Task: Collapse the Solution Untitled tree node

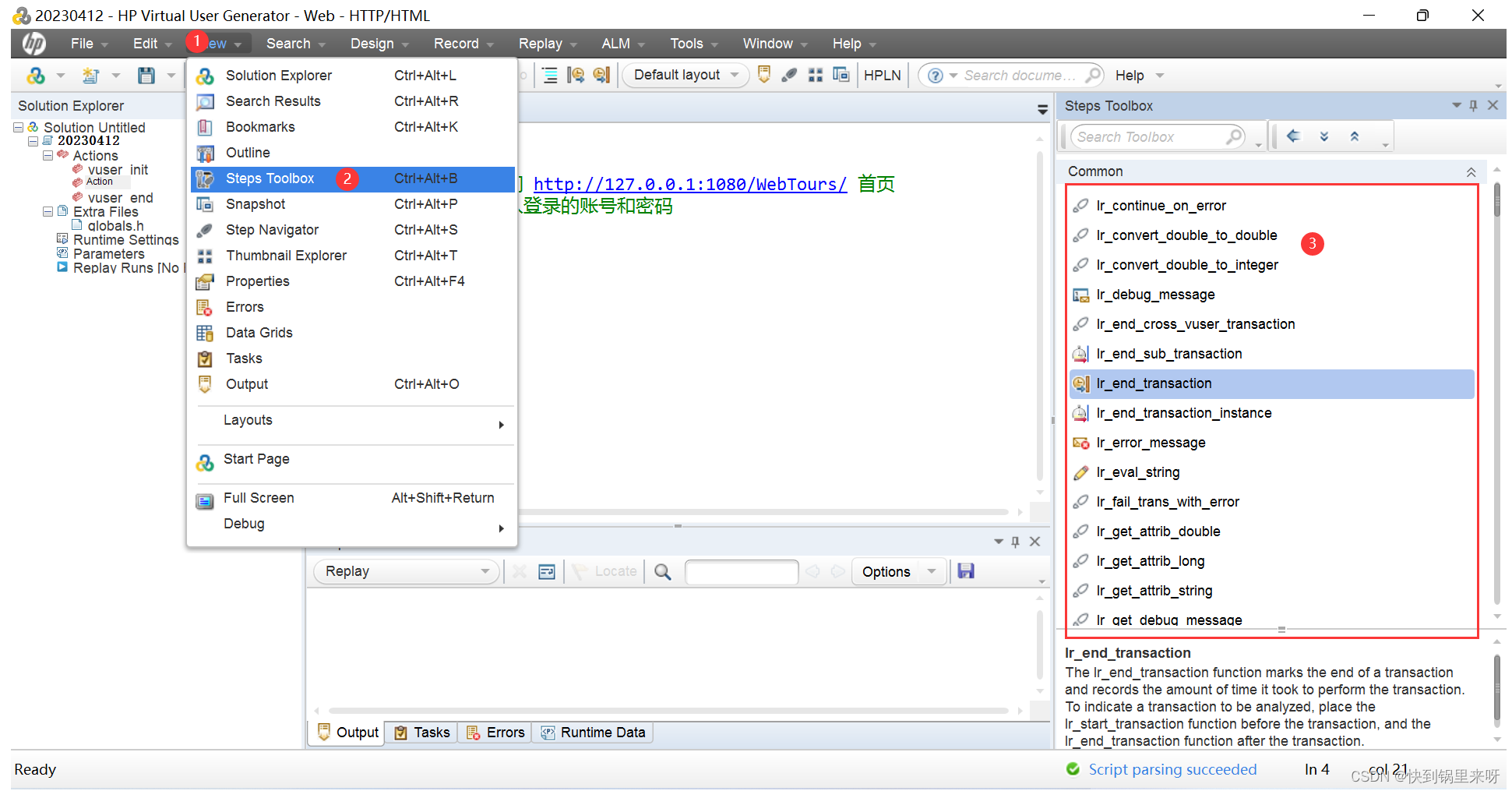Action: [x=18, y=127]
